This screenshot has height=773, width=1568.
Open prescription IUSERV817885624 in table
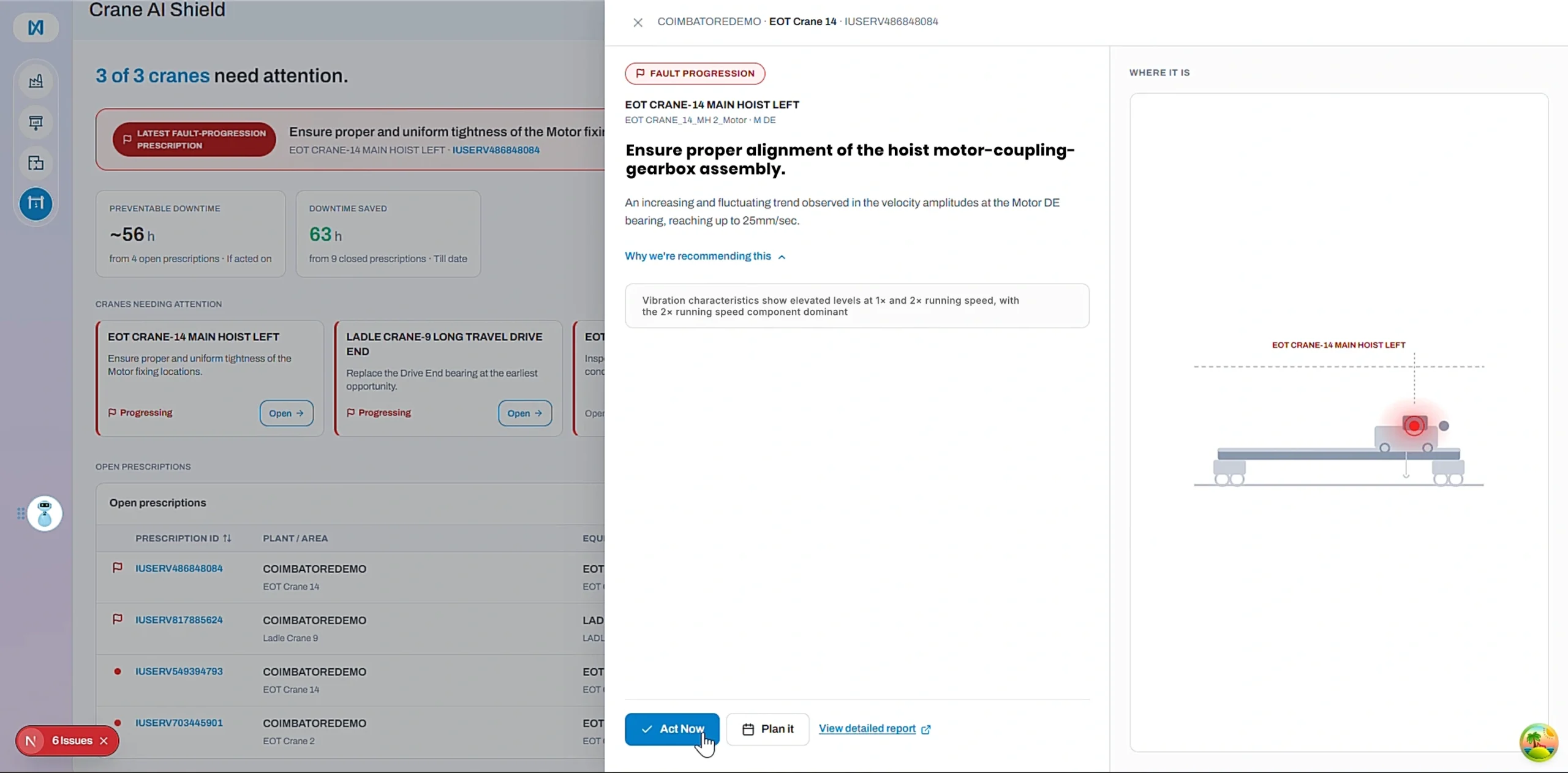point(179,620)
